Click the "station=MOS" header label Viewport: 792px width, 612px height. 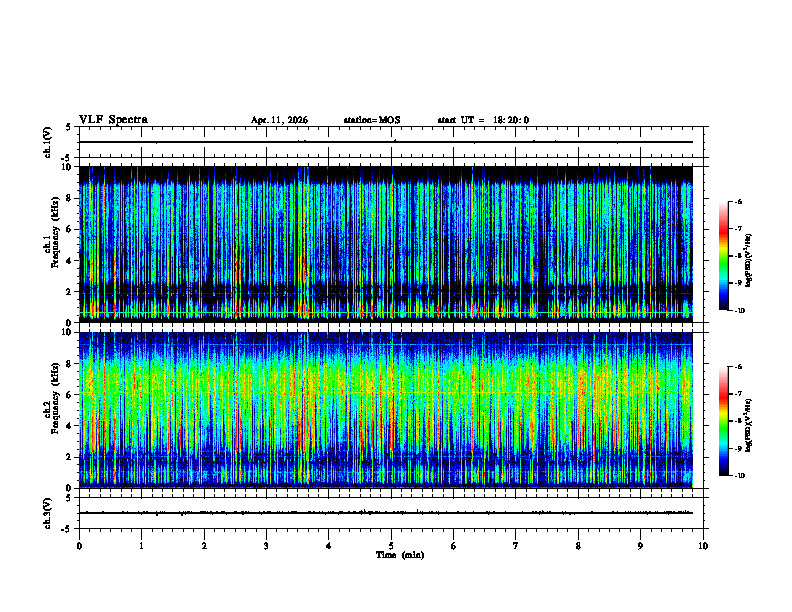coord(372,120)
